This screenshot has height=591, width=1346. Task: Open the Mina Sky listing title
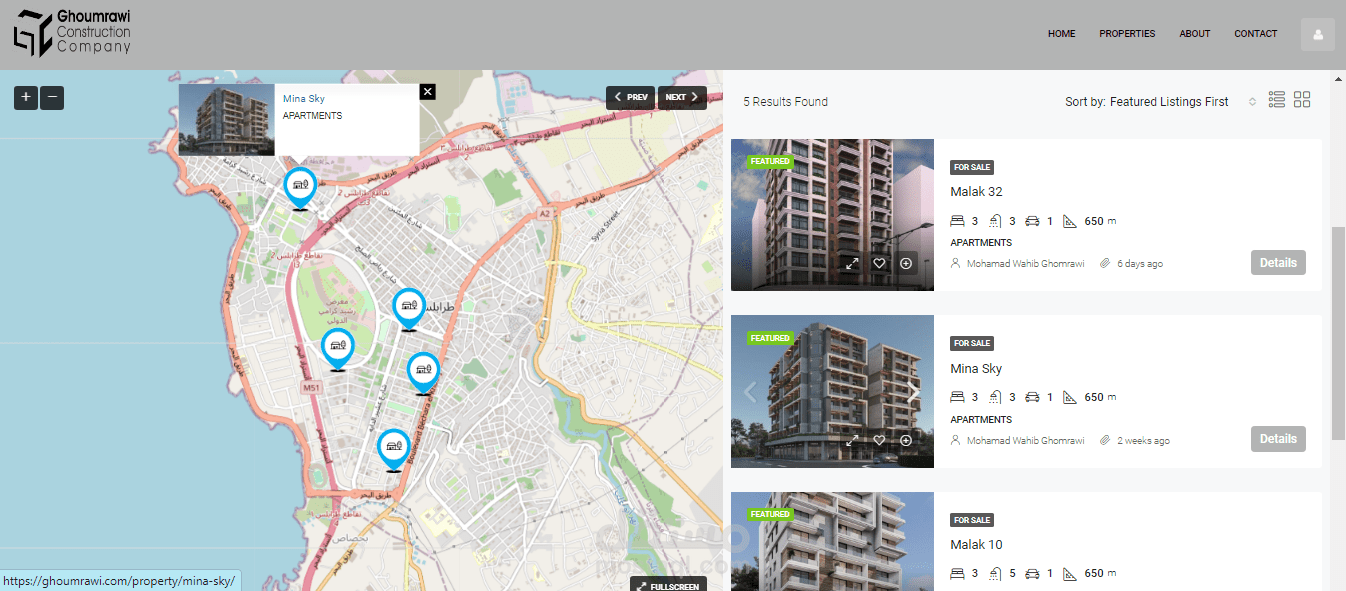(x=976, y=369)
